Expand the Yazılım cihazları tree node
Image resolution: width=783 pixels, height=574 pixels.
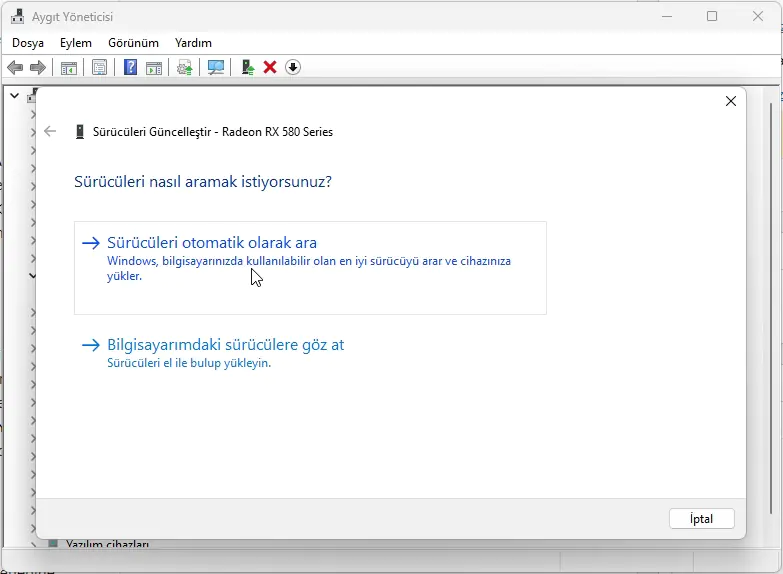33,546
